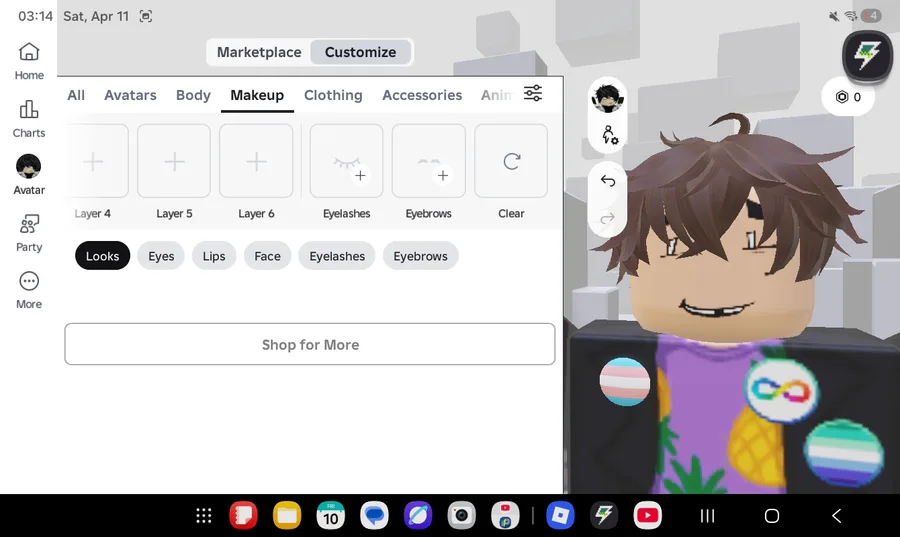The height and width of the screenshot is (537, 900).
Task: Open the Avatar section in sidebar
Action: tap(29, 175)
